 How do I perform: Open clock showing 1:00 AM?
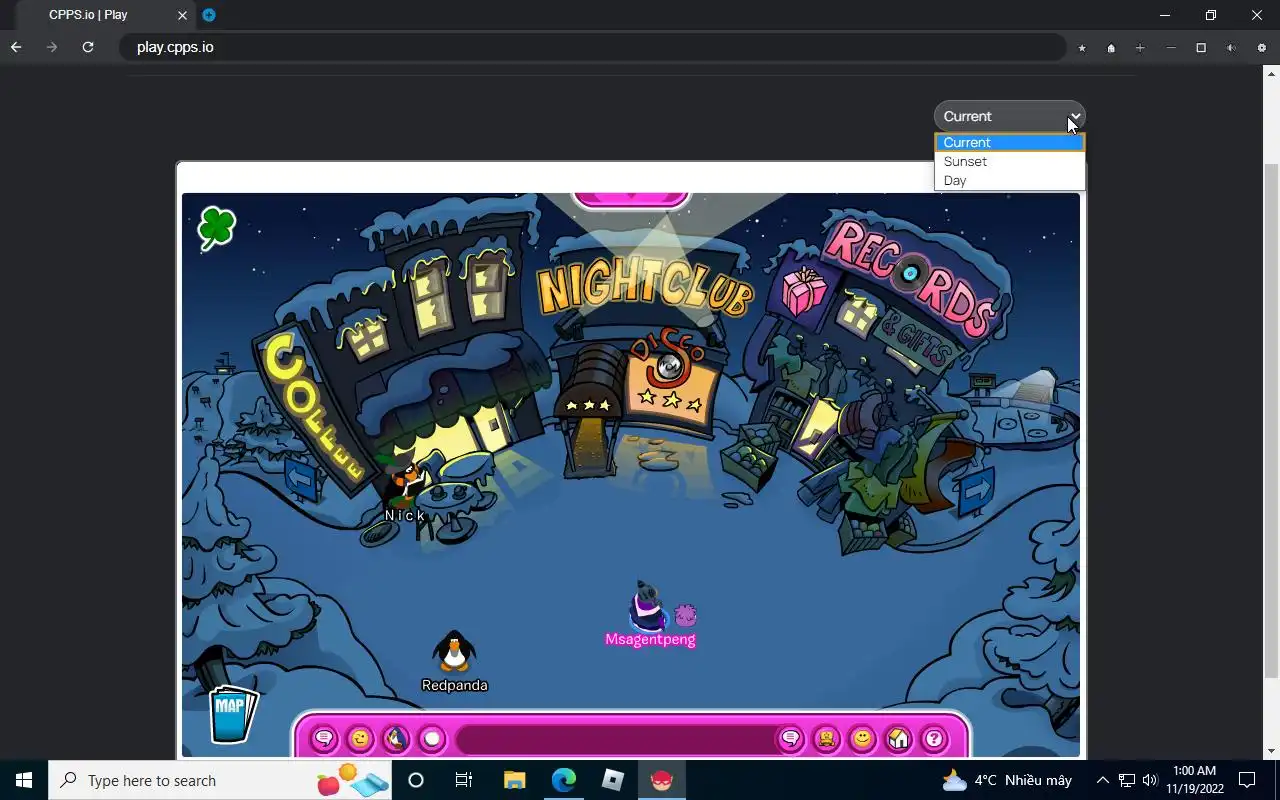tap(1194, 780)
